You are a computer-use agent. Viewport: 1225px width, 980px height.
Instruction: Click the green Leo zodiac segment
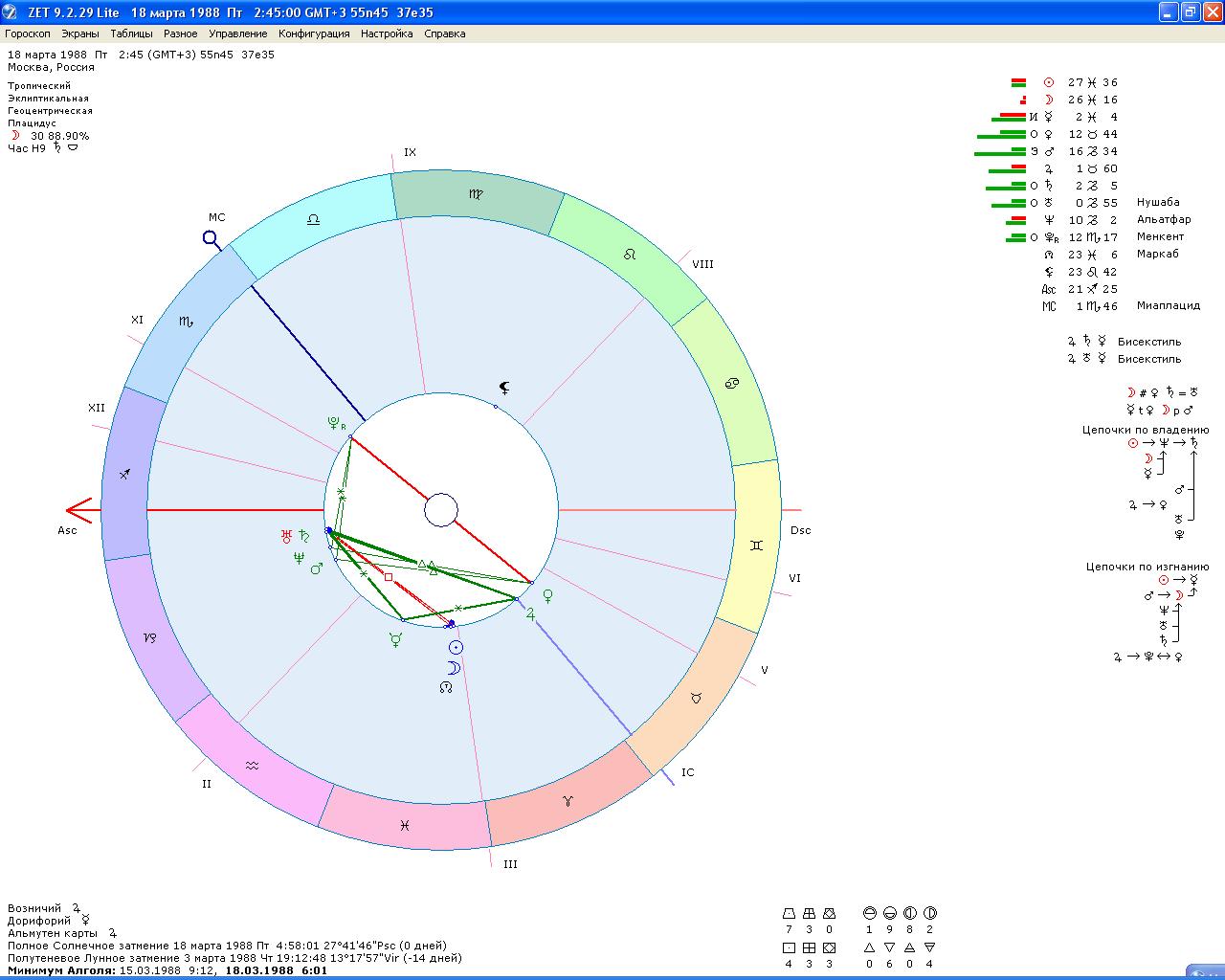point(629,256)
